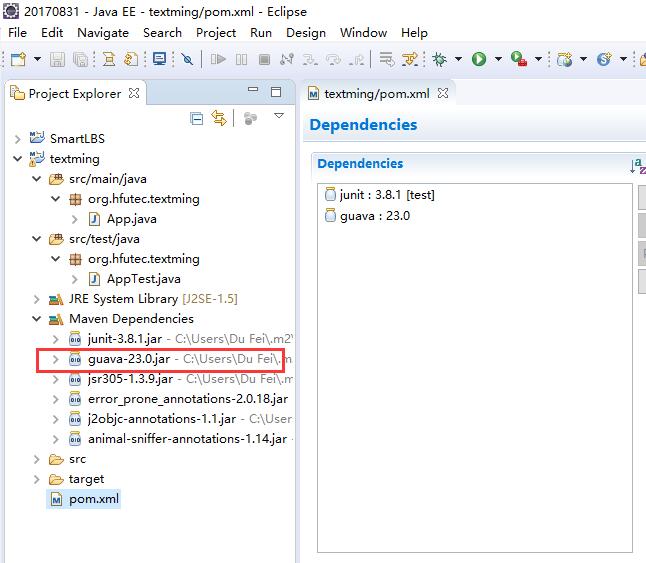646x563 pixels.
Task: Click the New Server toolbar icon
Action: click(x=564, y=59)
